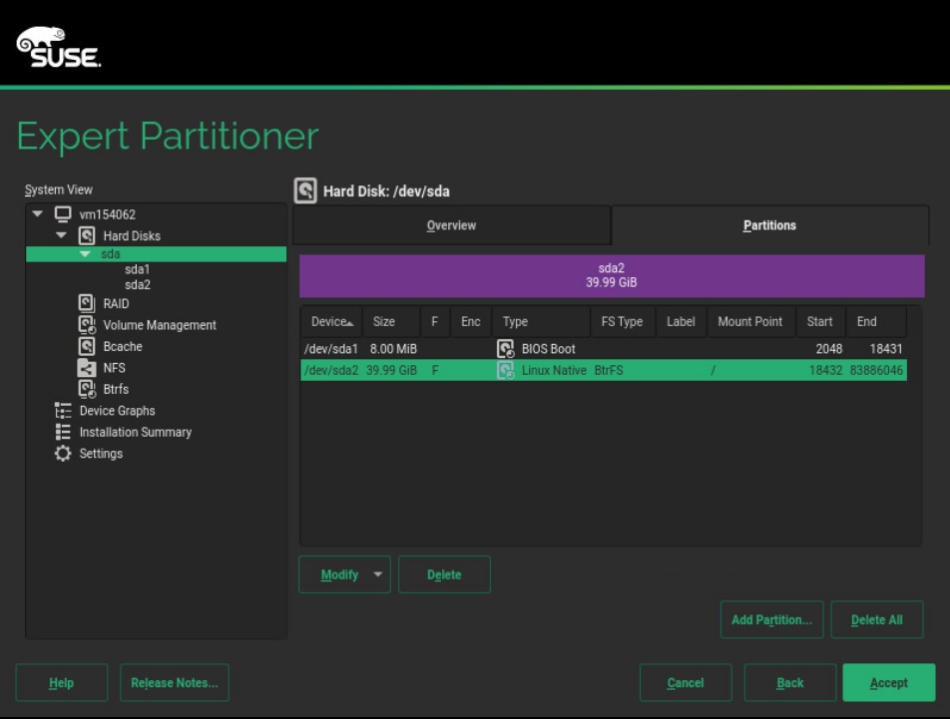Open Device Graphs icon
Image resolution: width=950 pixels, height=719 pixels.
pos(63,411)
